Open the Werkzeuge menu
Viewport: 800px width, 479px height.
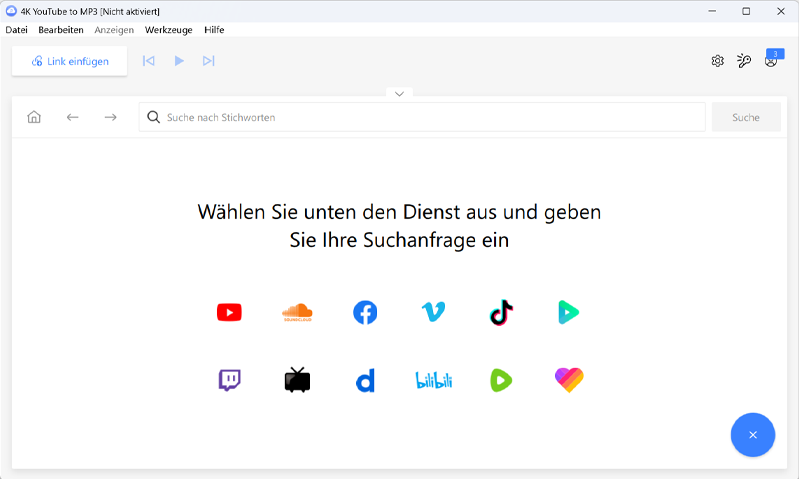pyautogui.click(x=168, y=30)
